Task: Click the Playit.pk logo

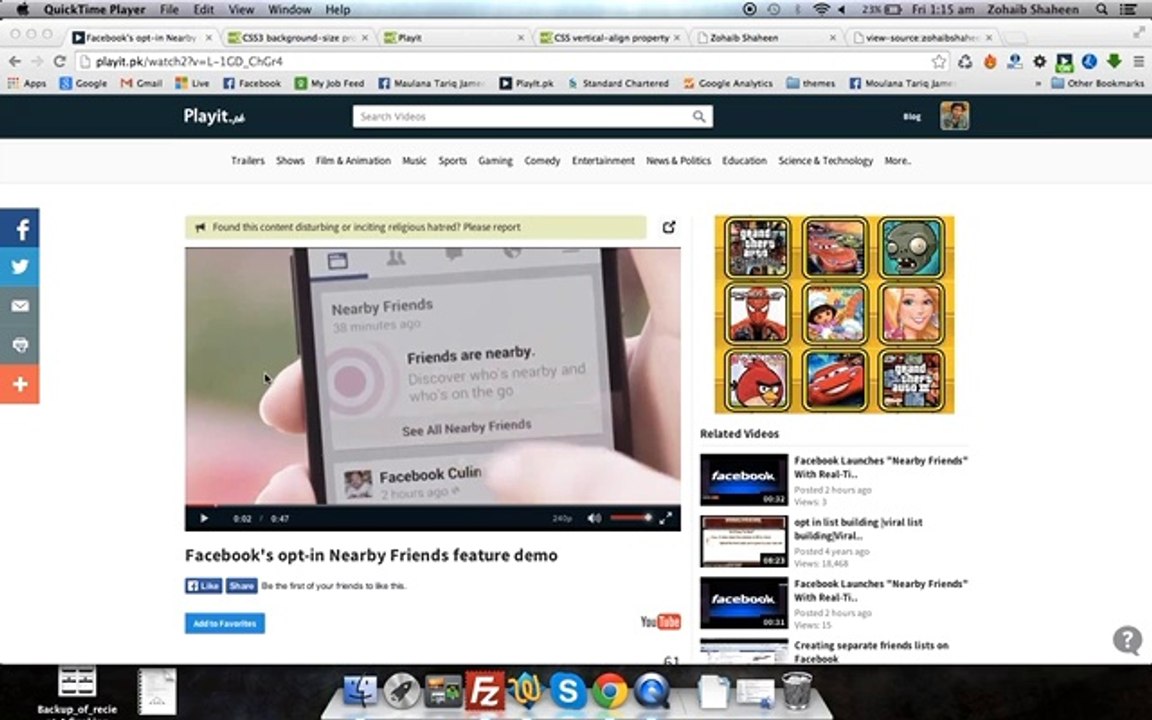Action: (x=214, y=116)
